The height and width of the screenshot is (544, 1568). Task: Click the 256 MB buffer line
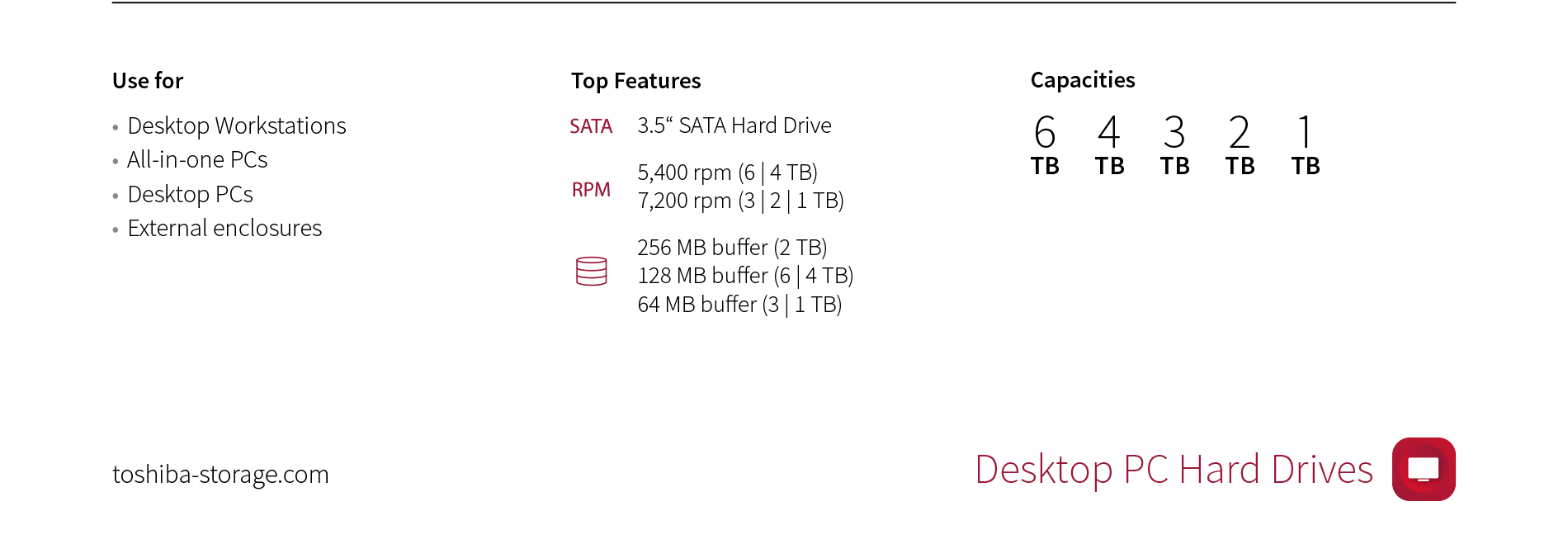click(x=732, y=248)
